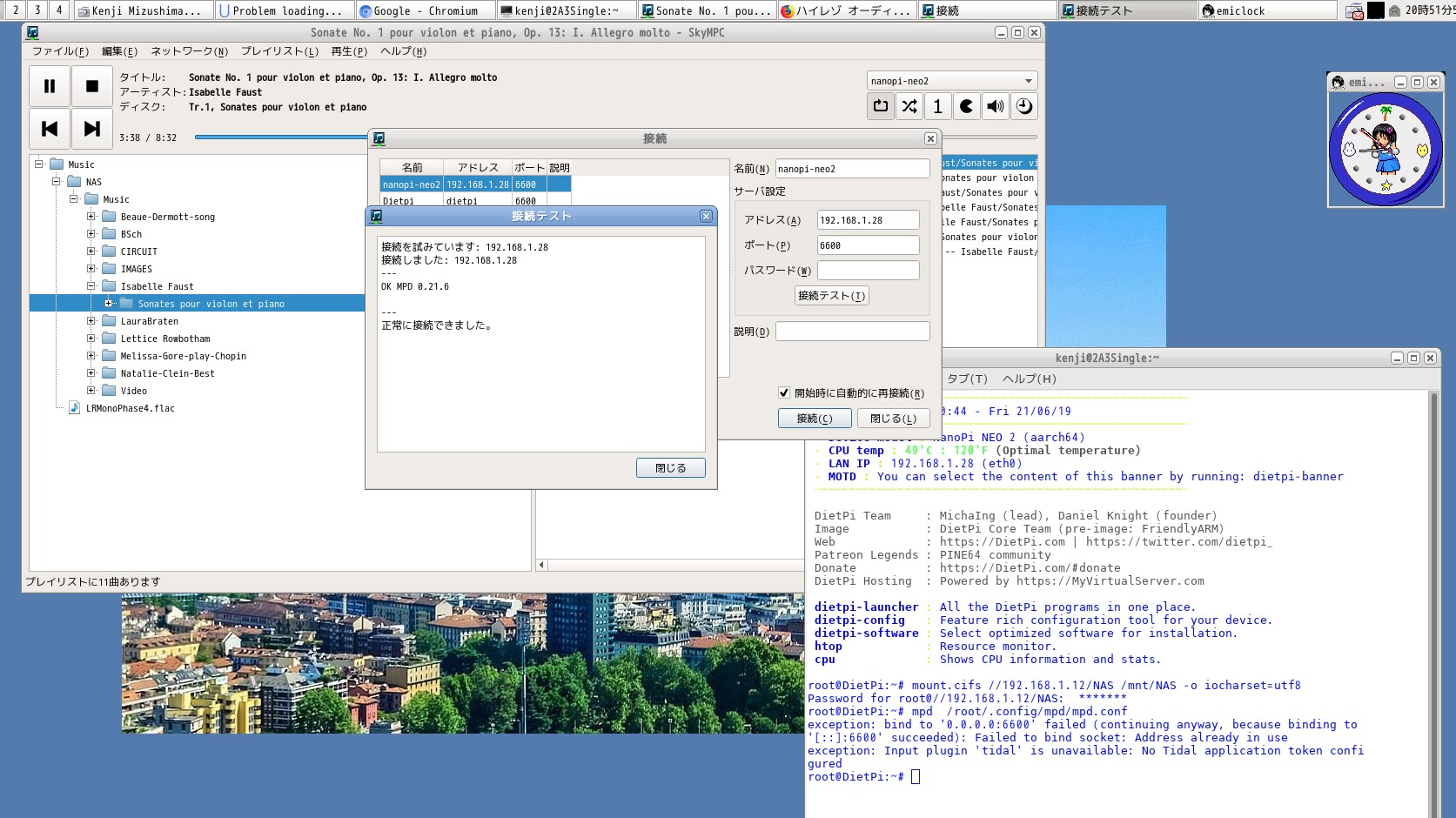Toggle the repeat mode icon
This screenshot has width=1456, height=818.
point(881,106)
